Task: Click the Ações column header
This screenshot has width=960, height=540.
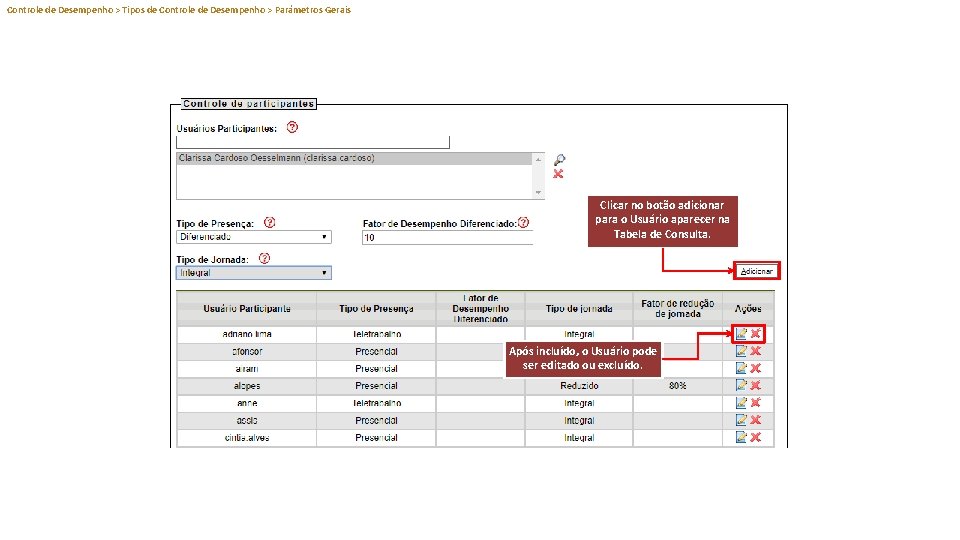Action: click(748, 309)
